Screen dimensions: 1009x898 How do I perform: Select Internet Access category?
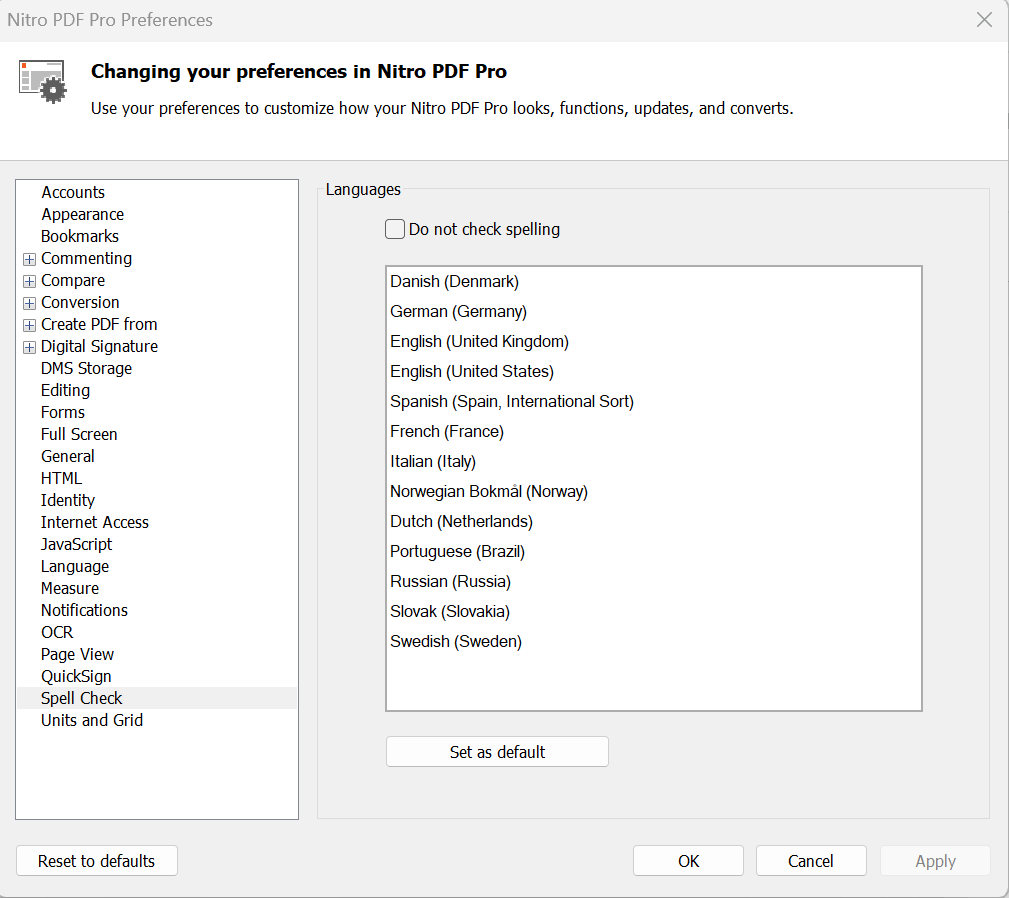pyautogui.click(x=95, y=522)
